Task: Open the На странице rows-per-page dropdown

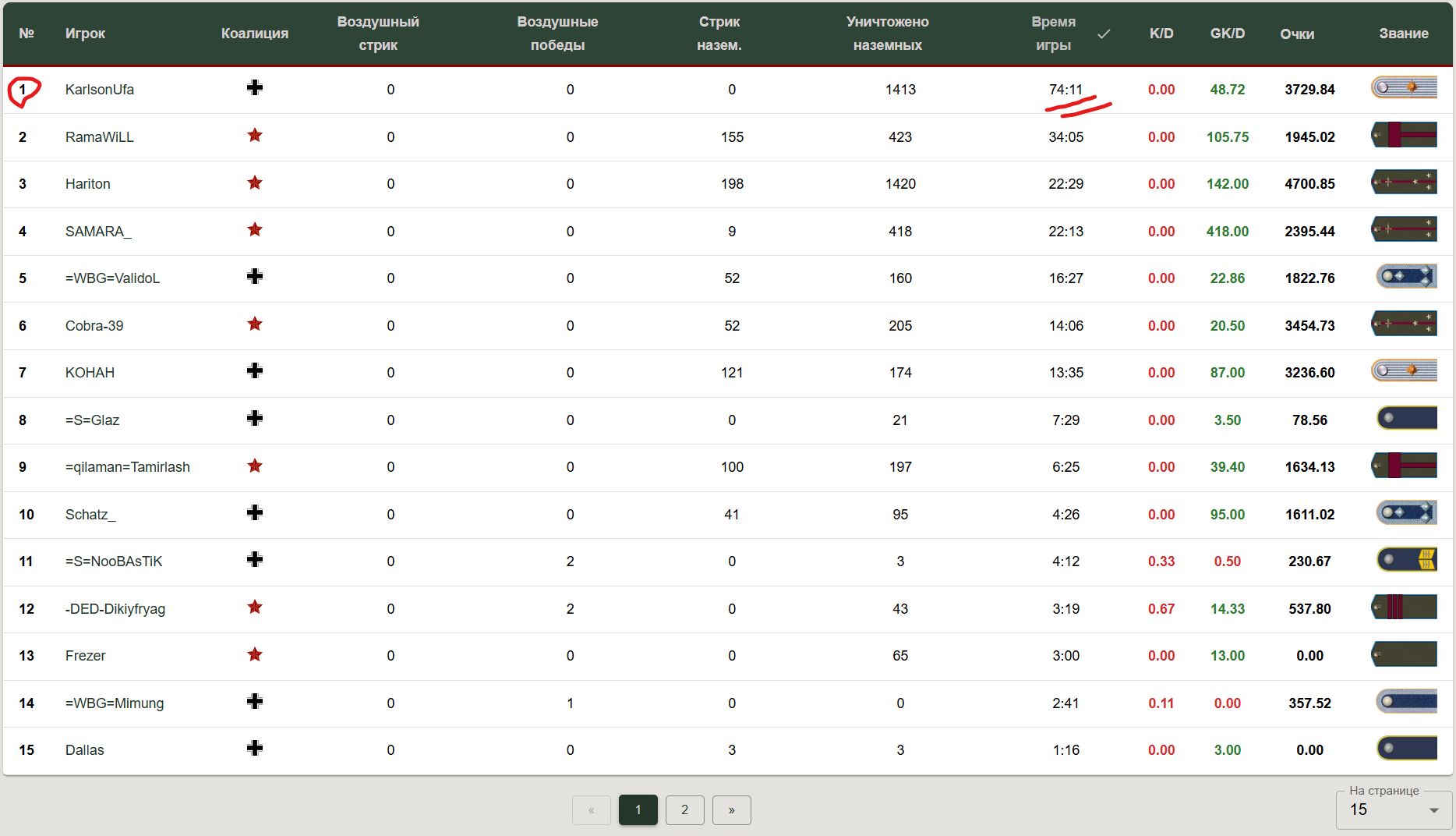Action: coord(1394,809)
